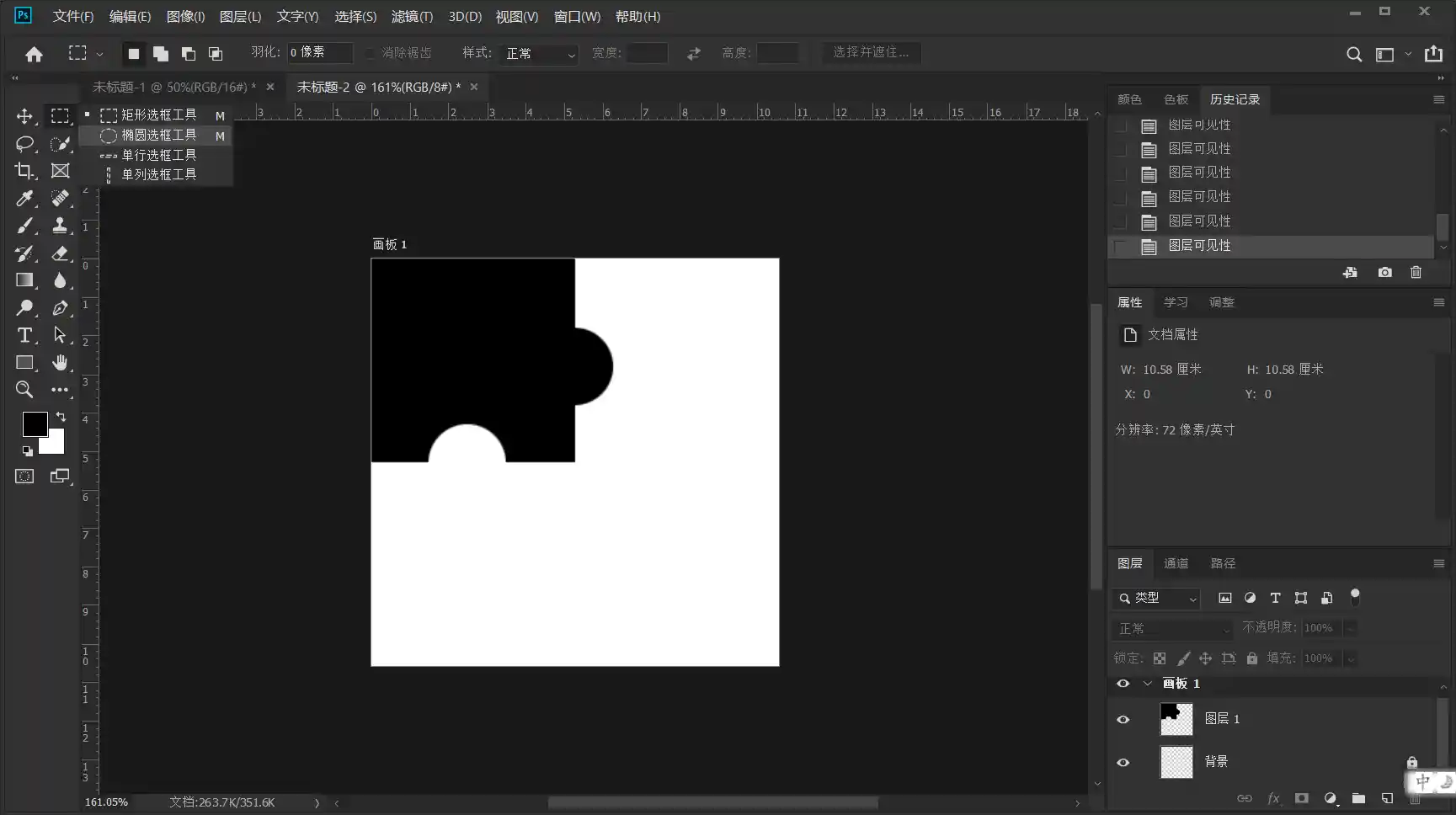Select the Brush tool
Screen dimensions: 1456x815
coord(24,226)
